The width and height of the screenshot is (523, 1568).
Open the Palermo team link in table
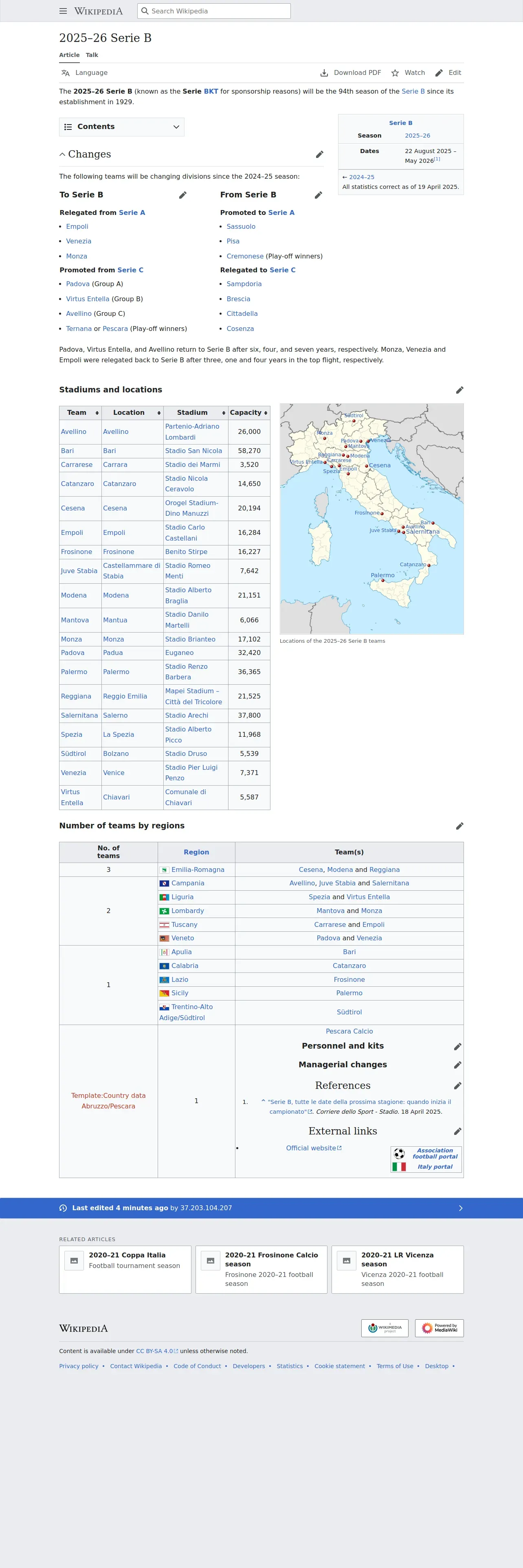tap(74, 672)
